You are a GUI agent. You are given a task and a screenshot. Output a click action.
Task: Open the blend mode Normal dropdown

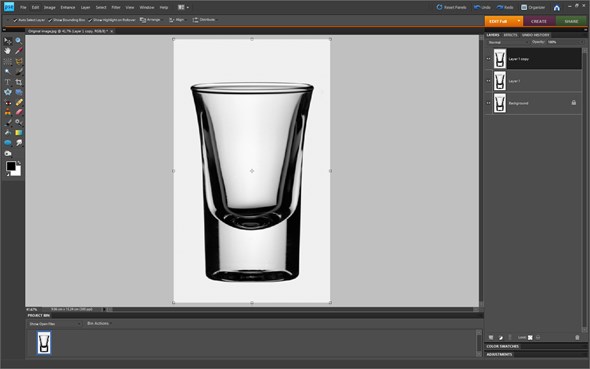[508, 43]
